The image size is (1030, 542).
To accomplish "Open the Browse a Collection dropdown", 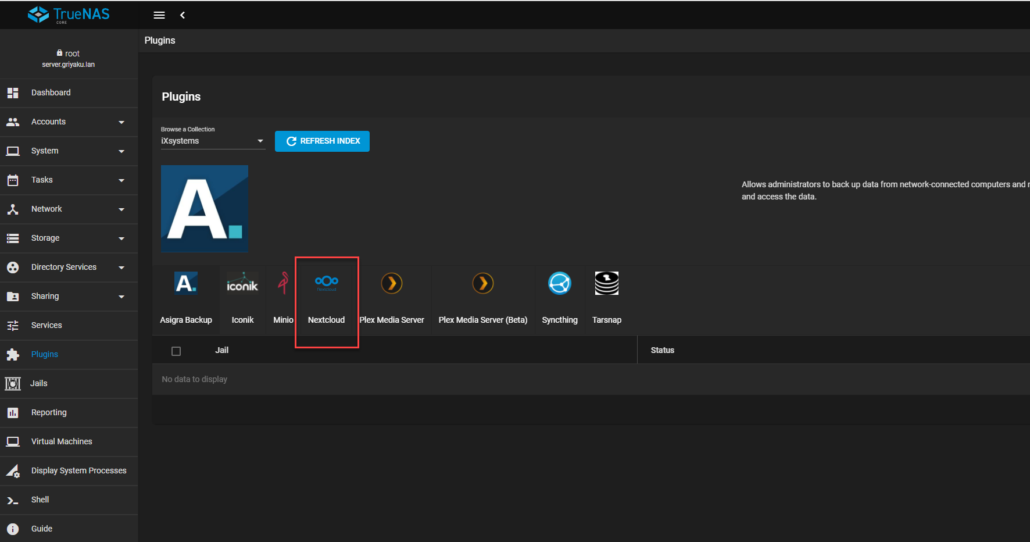I will tap(212, 141).
